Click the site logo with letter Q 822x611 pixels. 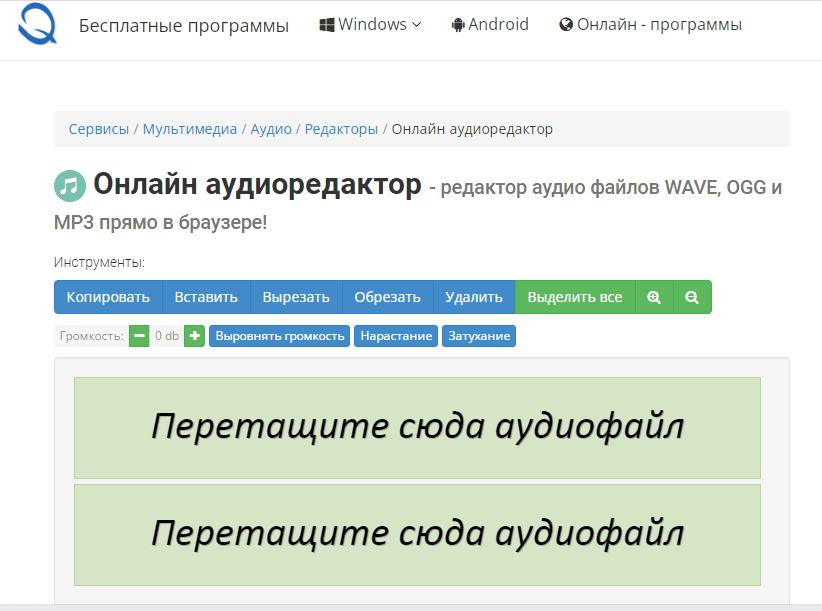point(36,27)
